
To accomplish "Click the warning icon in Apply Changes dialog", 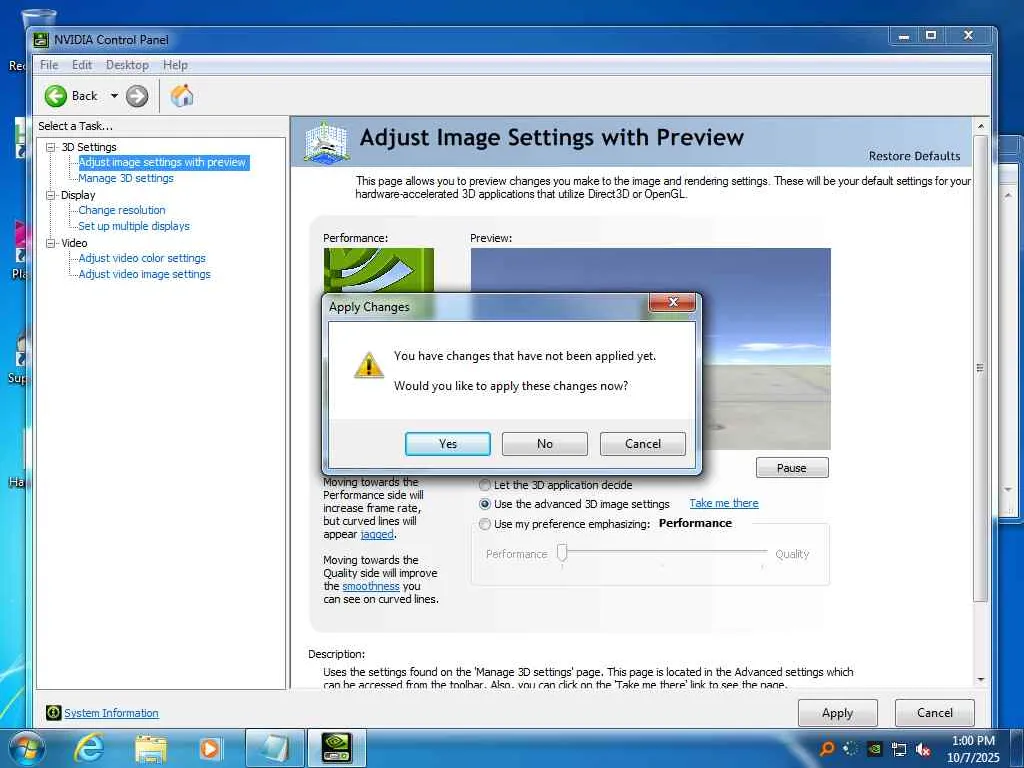I will click(x=368, y=365).
